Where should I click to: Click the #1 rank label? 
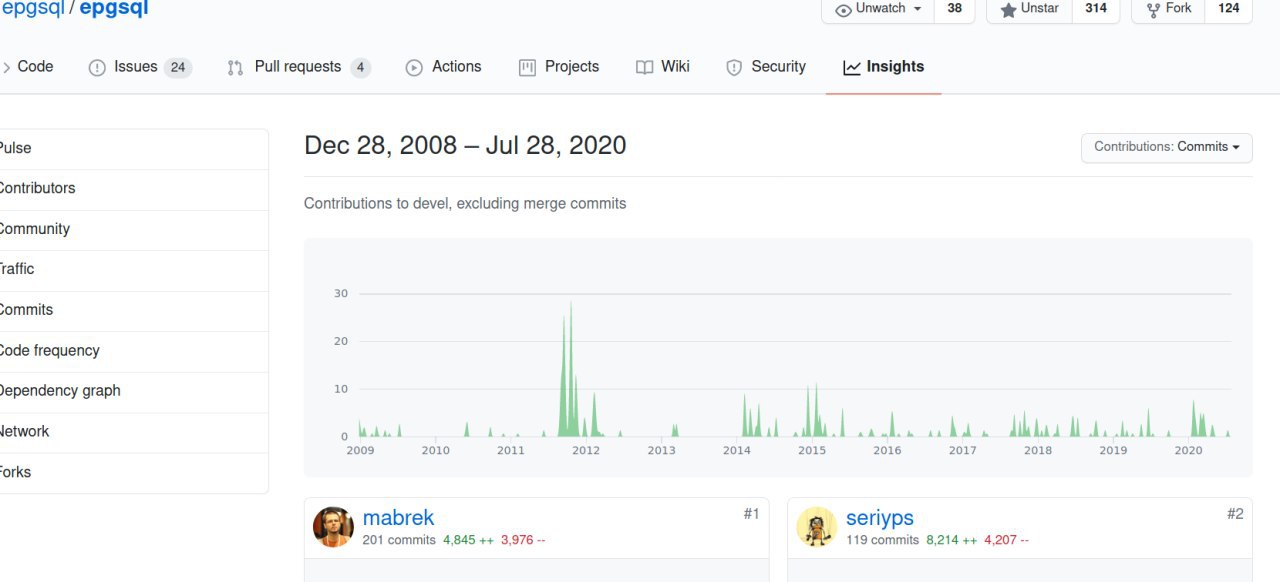click(751, 514)
